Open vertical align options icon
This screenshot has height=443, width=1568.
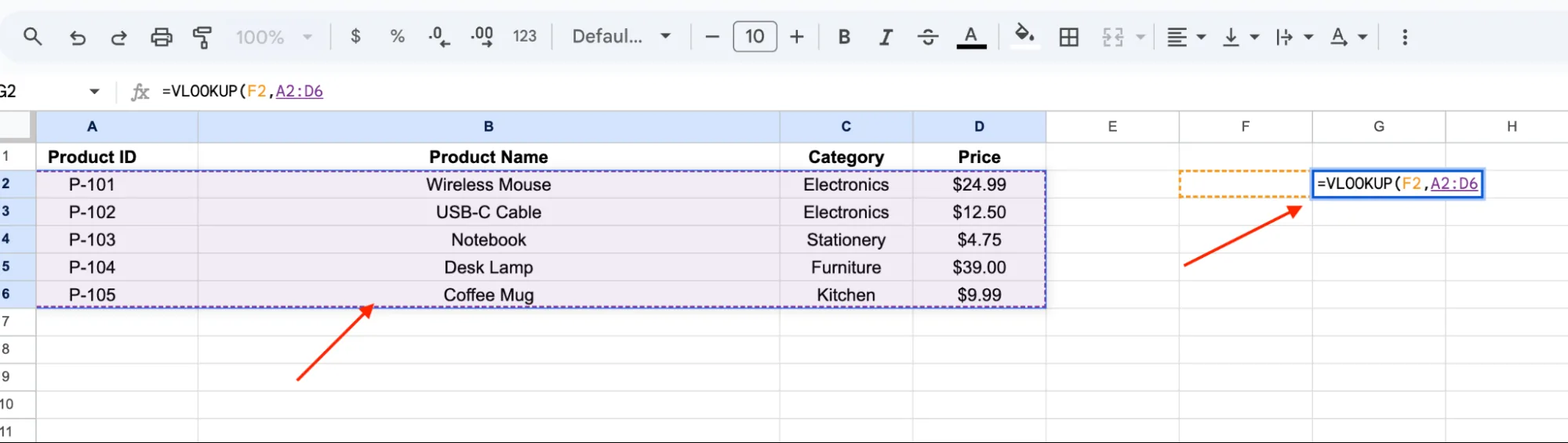(1231, 37)
